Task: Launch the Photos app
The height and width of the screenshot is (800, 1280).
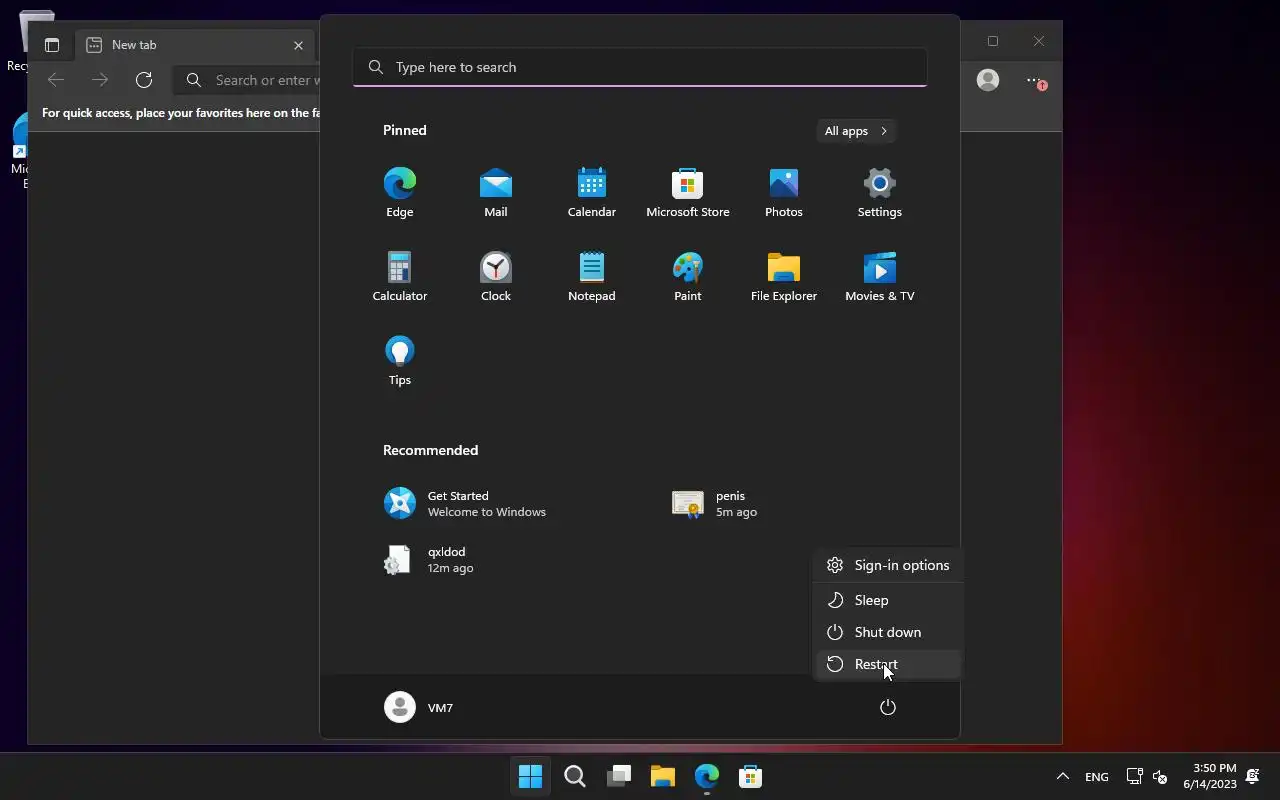Action: tap(784, 193)
